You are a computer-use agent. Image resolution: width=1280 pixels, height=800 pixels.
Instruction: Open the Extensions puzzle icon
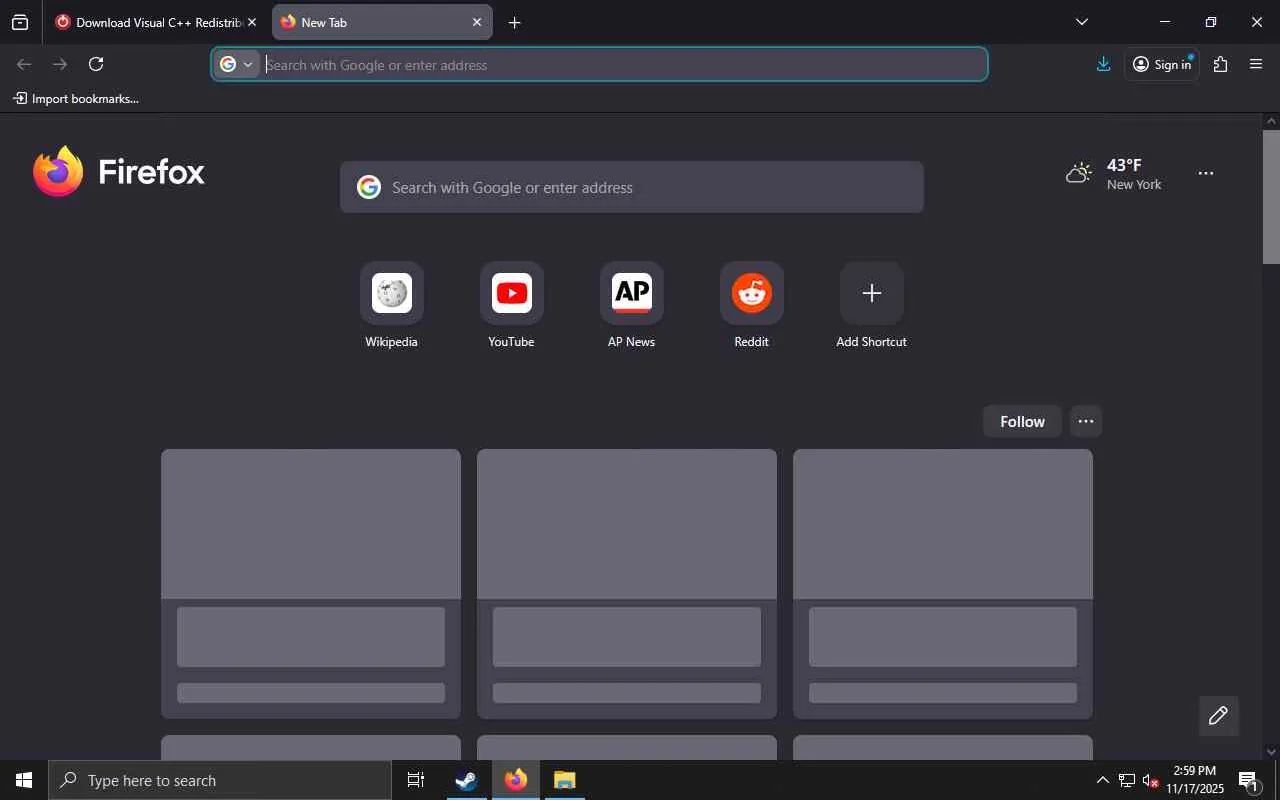click(1220, 64)
